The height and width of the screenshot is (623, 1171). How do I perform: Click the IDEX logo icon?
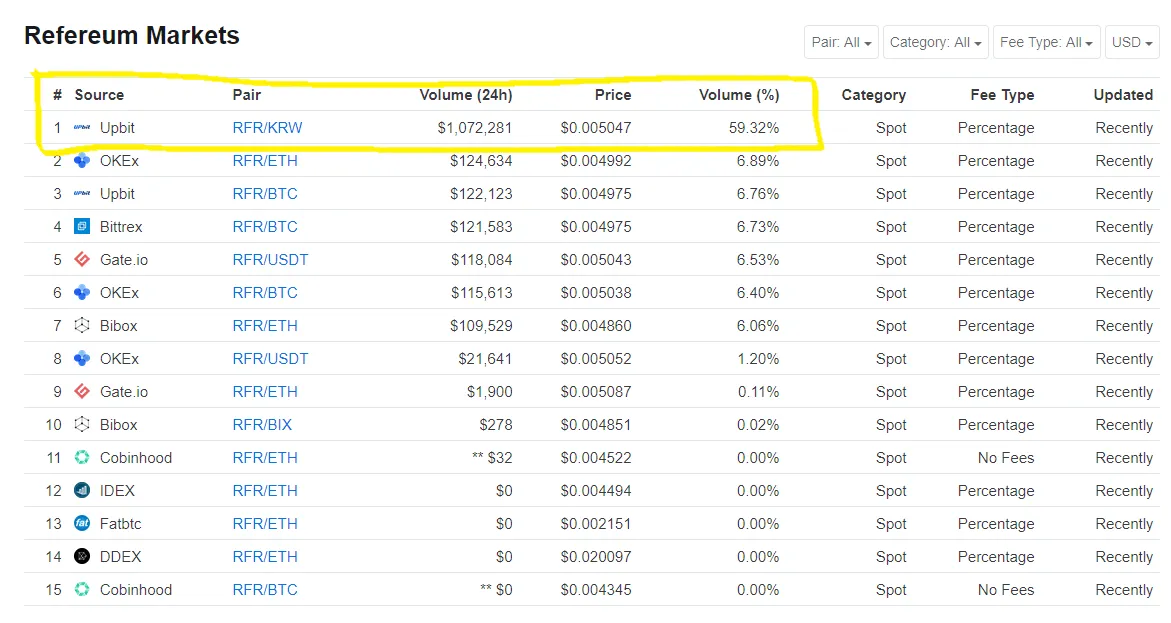(82, 491)
